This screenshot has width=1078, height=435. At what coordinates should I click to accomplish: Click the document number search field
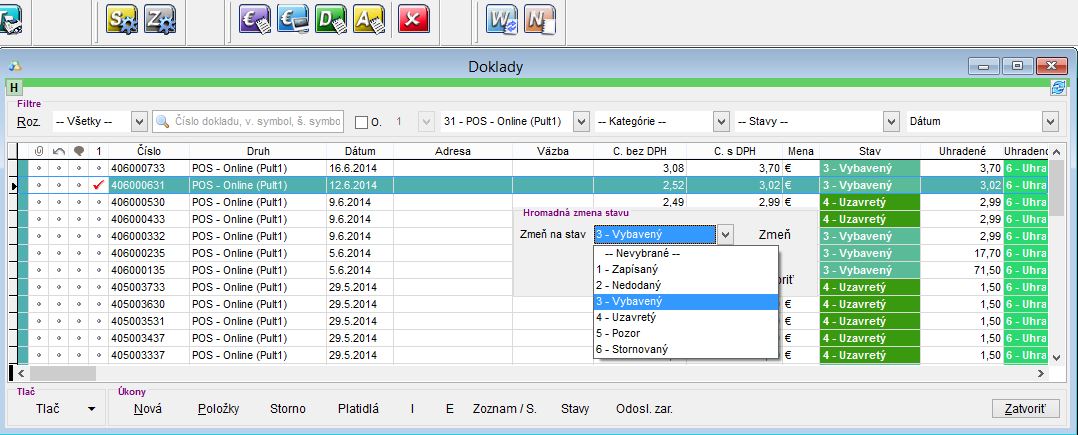(256, 121)
